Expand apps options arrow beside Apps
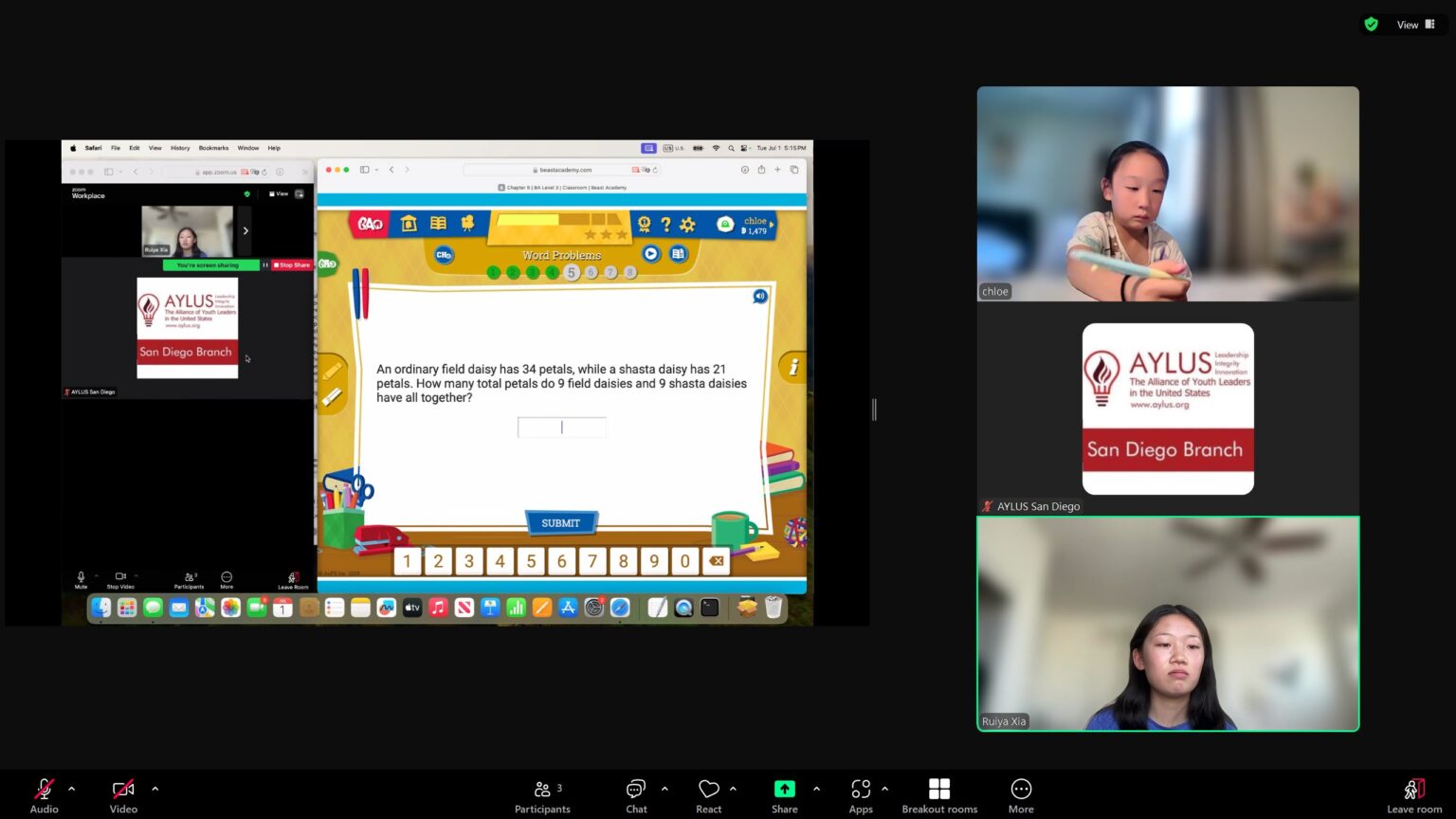1456x819 pixels. [x=884, y=789]
